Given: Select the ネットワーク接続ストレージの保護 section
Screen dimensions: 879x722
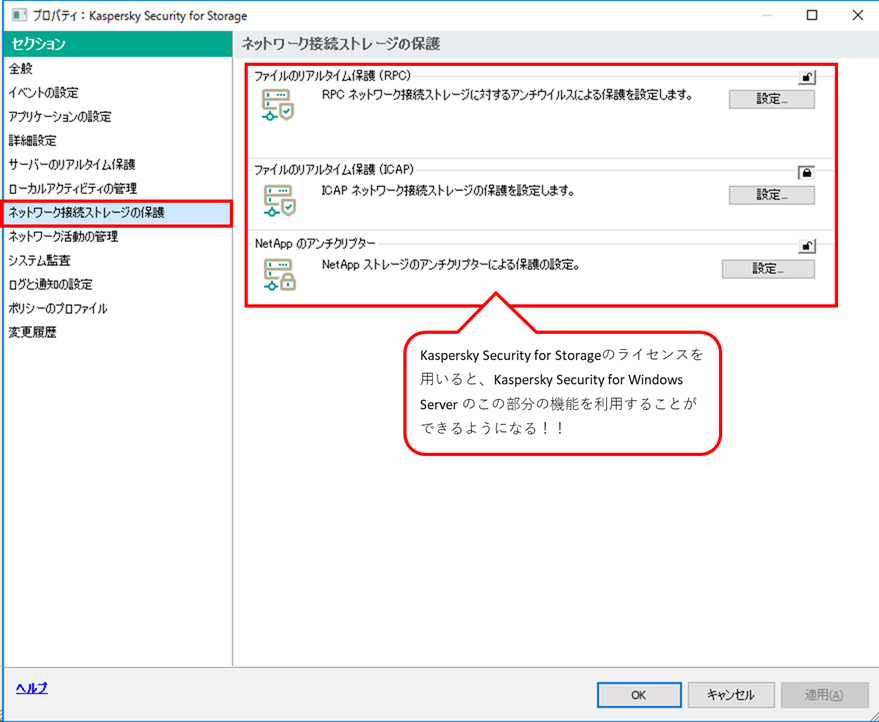Looking at the screenshot, I should 118,213.
